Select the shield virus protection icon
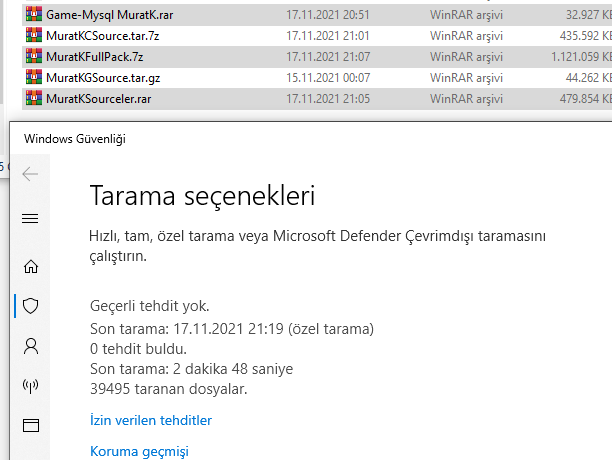Viewport: 612px width, 460px height. [x=30, y=306]
